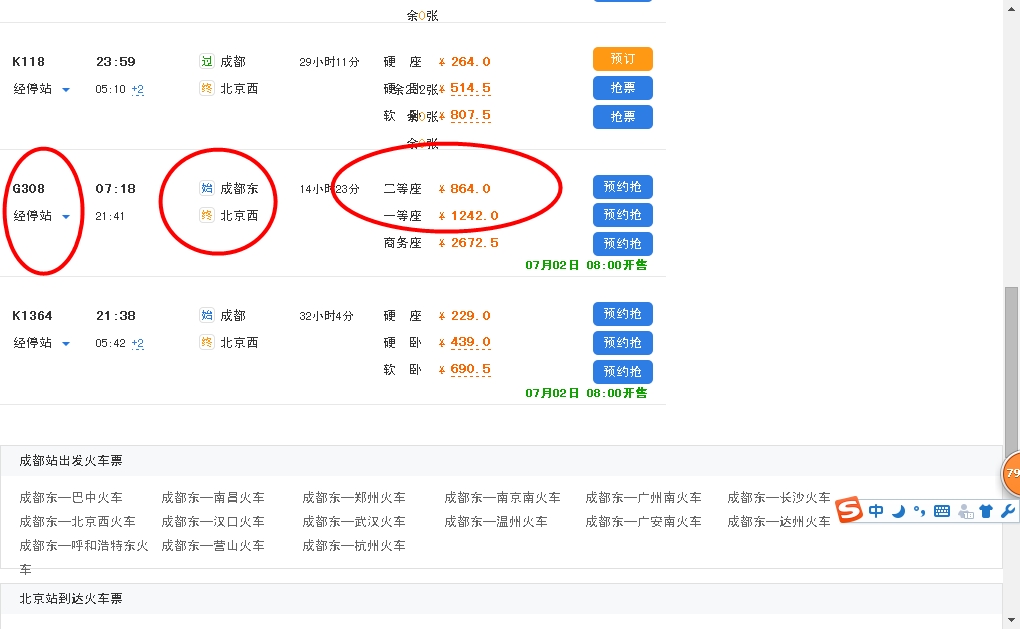Click train number G308
The width and height of the screenshot is (1020, 629).
coord(29,189)
